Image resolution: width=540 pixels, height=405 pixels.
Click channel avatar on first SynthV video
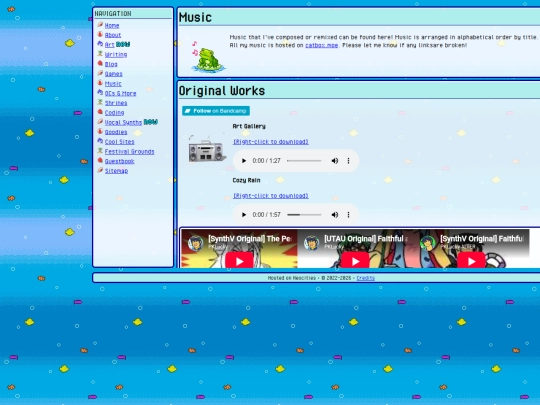[x=196, y=243]
